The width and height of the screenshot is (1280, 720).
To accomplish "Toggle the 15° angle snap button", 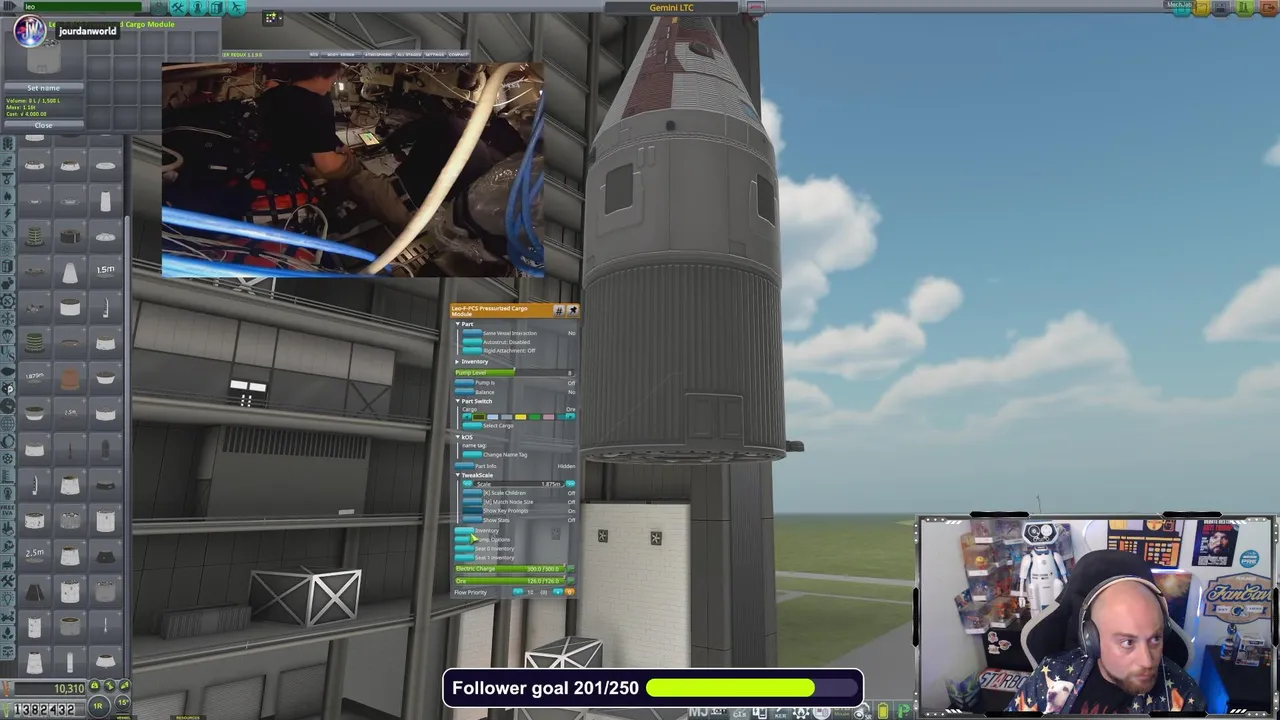I will pos(124,704).
